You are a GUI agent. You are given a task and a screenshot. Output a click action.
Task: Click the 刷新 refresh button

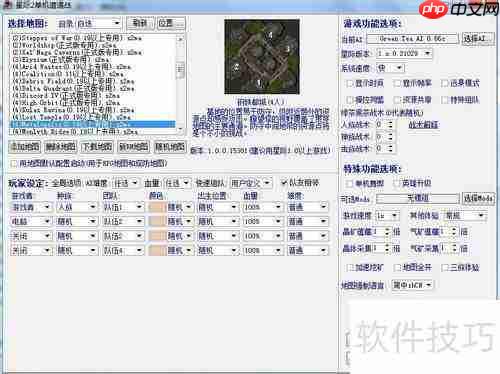140,23
